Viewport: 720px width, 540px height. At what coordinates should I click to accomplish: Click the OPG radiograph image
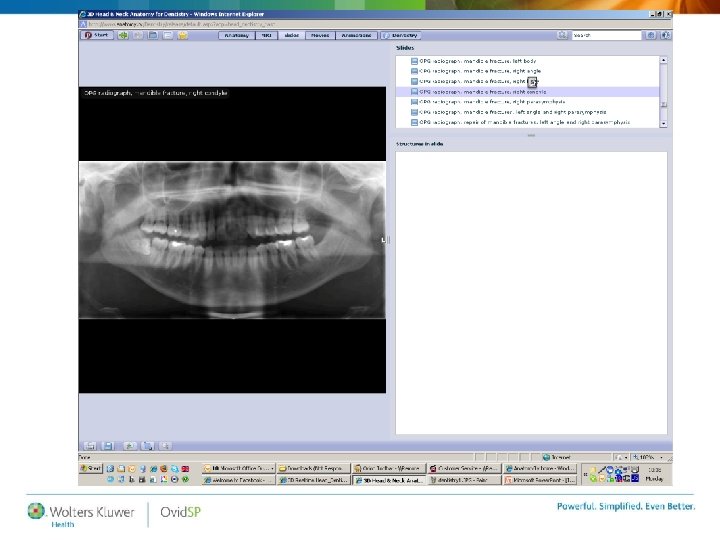(x=232, y=240)
